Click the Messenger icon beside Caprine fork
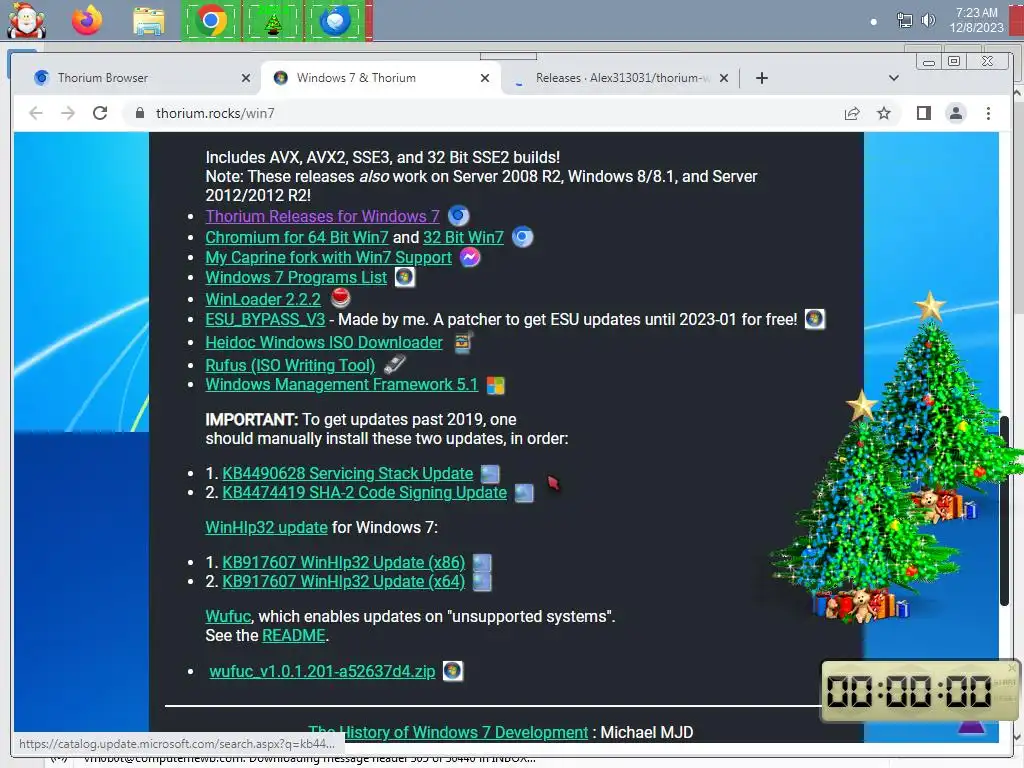This screenshot has width=1024, height=768. click(x=470, y=257)
